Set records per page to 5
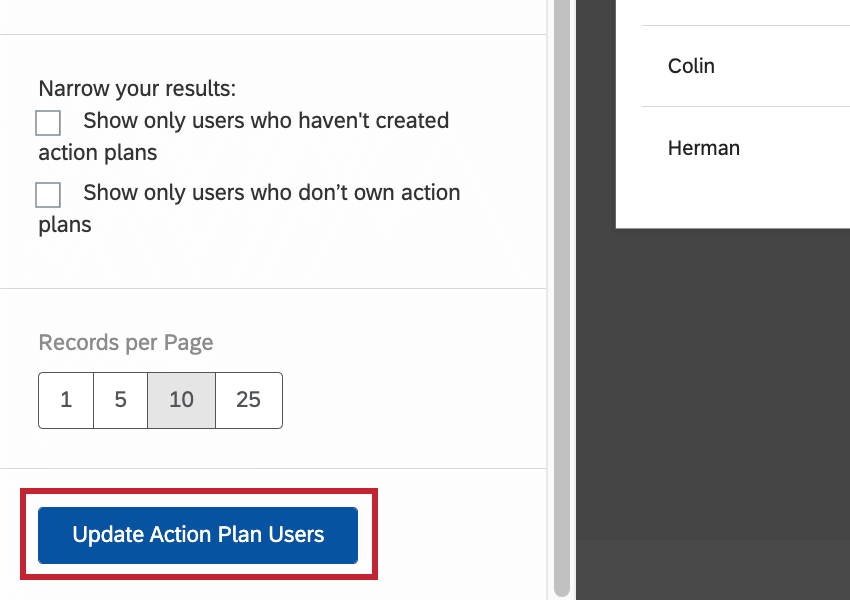The image size is (850, 600). 120,400
